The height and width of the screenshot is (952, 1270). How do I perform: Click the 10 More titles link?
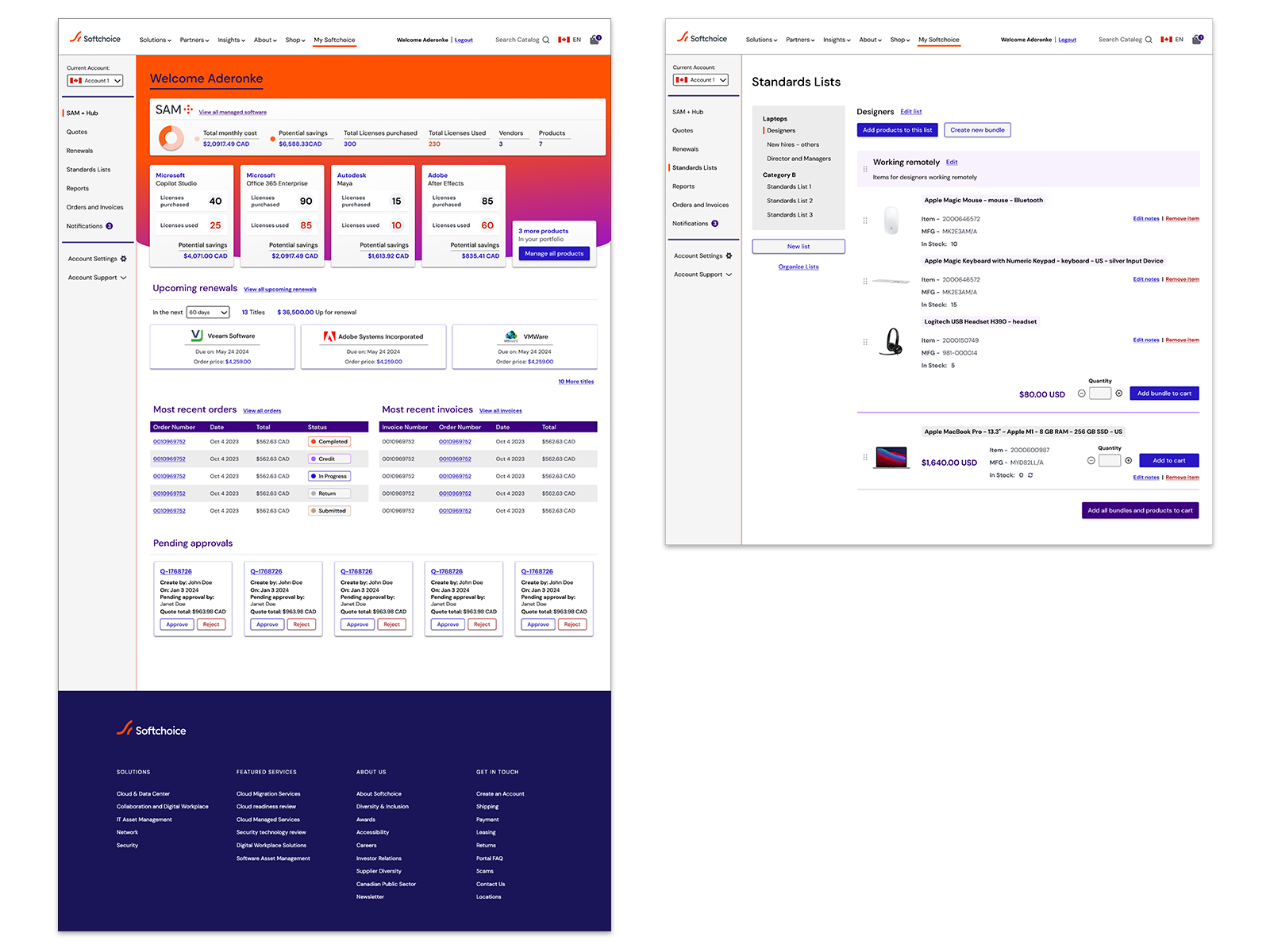576,382
